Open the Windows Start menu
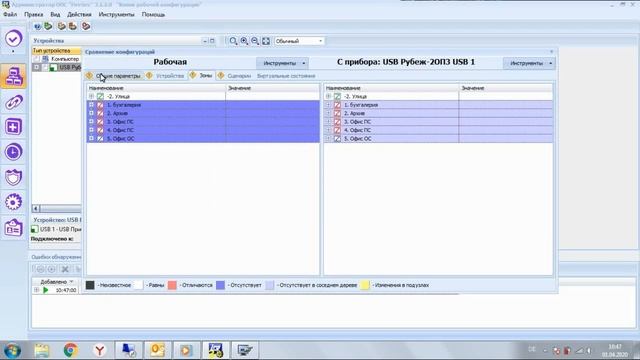640x360 pixels. coord(12,350)
